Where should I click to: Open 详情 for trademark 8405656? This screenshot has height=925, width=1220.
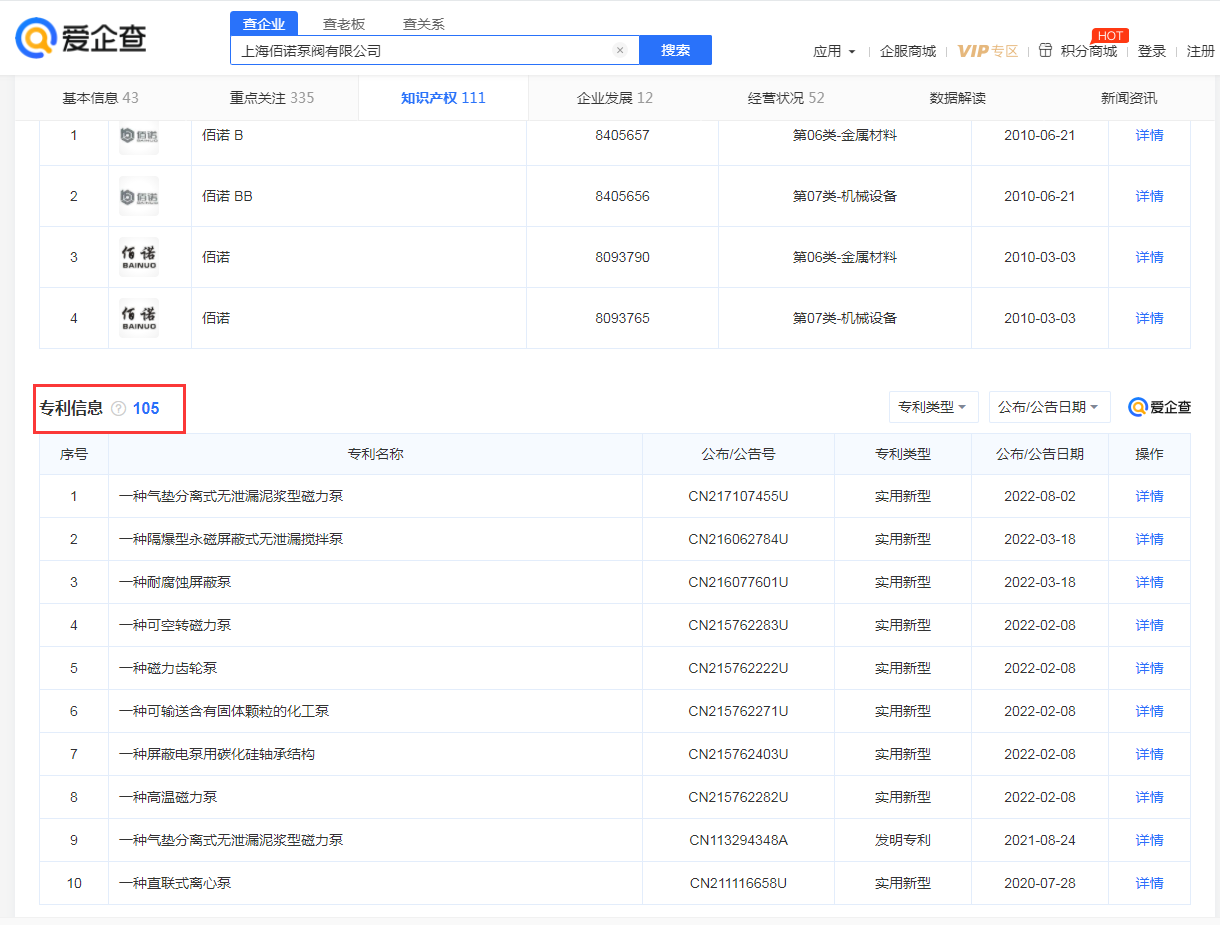coord(1150,196)
